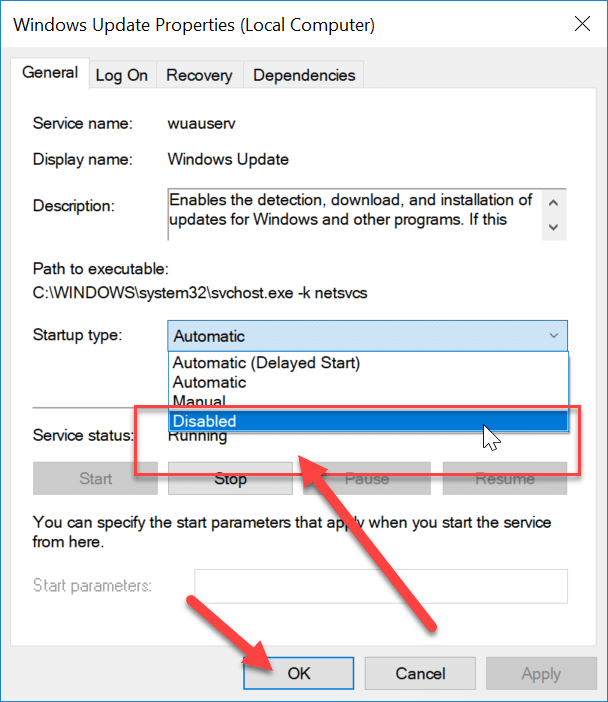Select Automatic from startup type list
Viewport: 608px width, 702px height.
point(209,382)
